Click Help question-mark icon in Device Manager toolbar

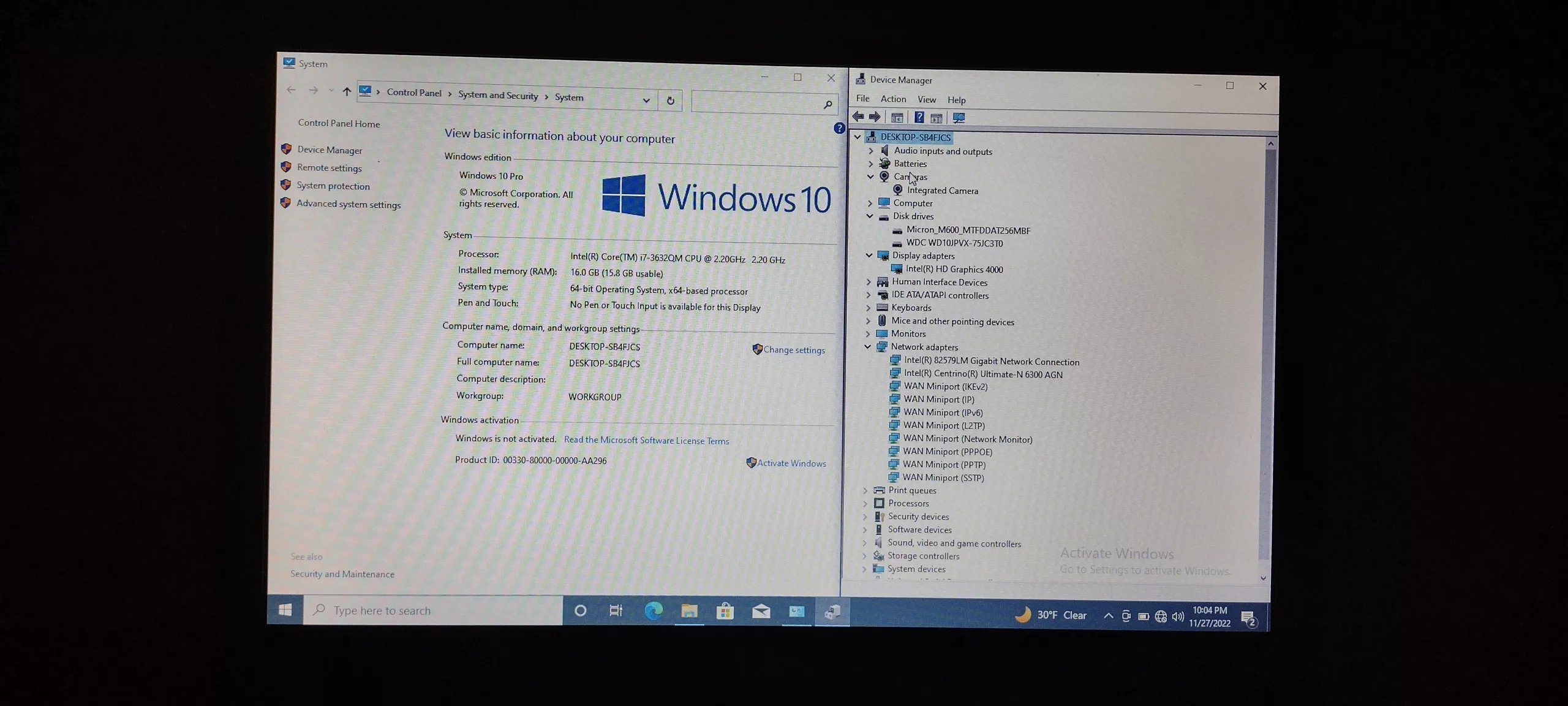click(919, 118)
